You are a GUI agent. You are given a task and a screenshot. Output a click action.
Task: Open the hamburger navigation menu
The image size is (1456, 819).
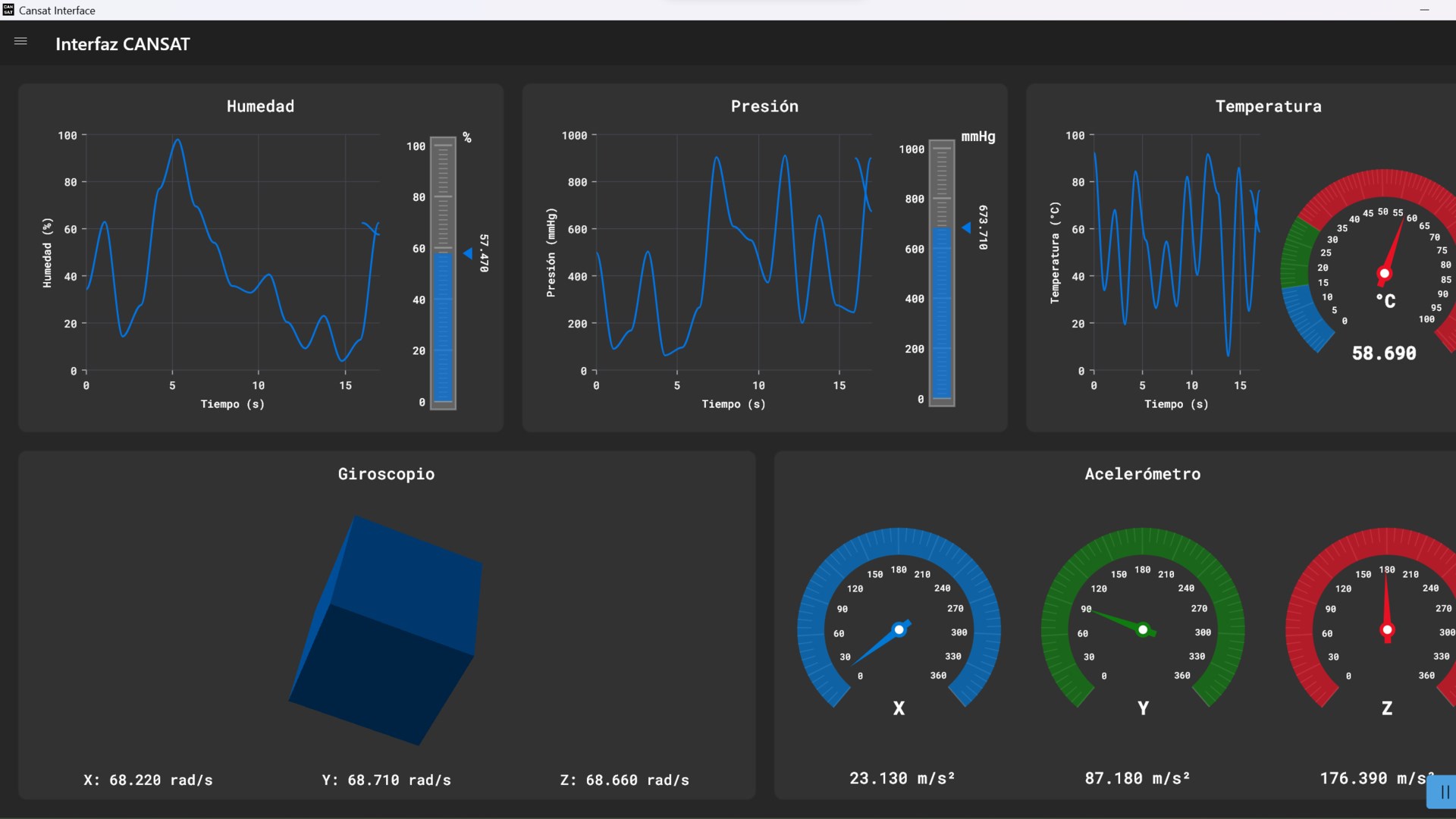point(20,42)
